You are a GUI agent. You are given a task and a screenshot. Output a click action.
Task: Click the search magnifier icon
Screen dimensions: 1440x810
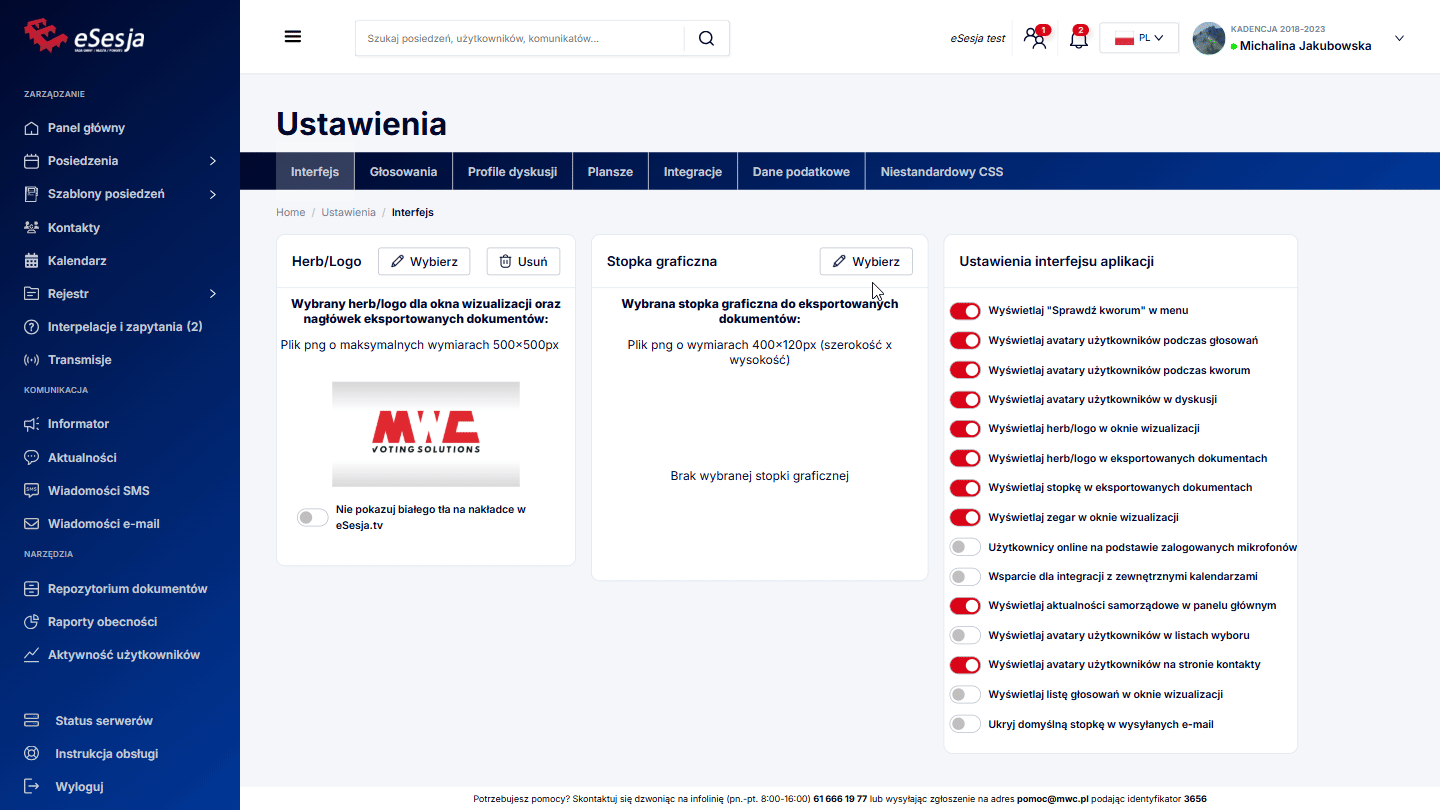pyautogui.click(x=706, y=38)
